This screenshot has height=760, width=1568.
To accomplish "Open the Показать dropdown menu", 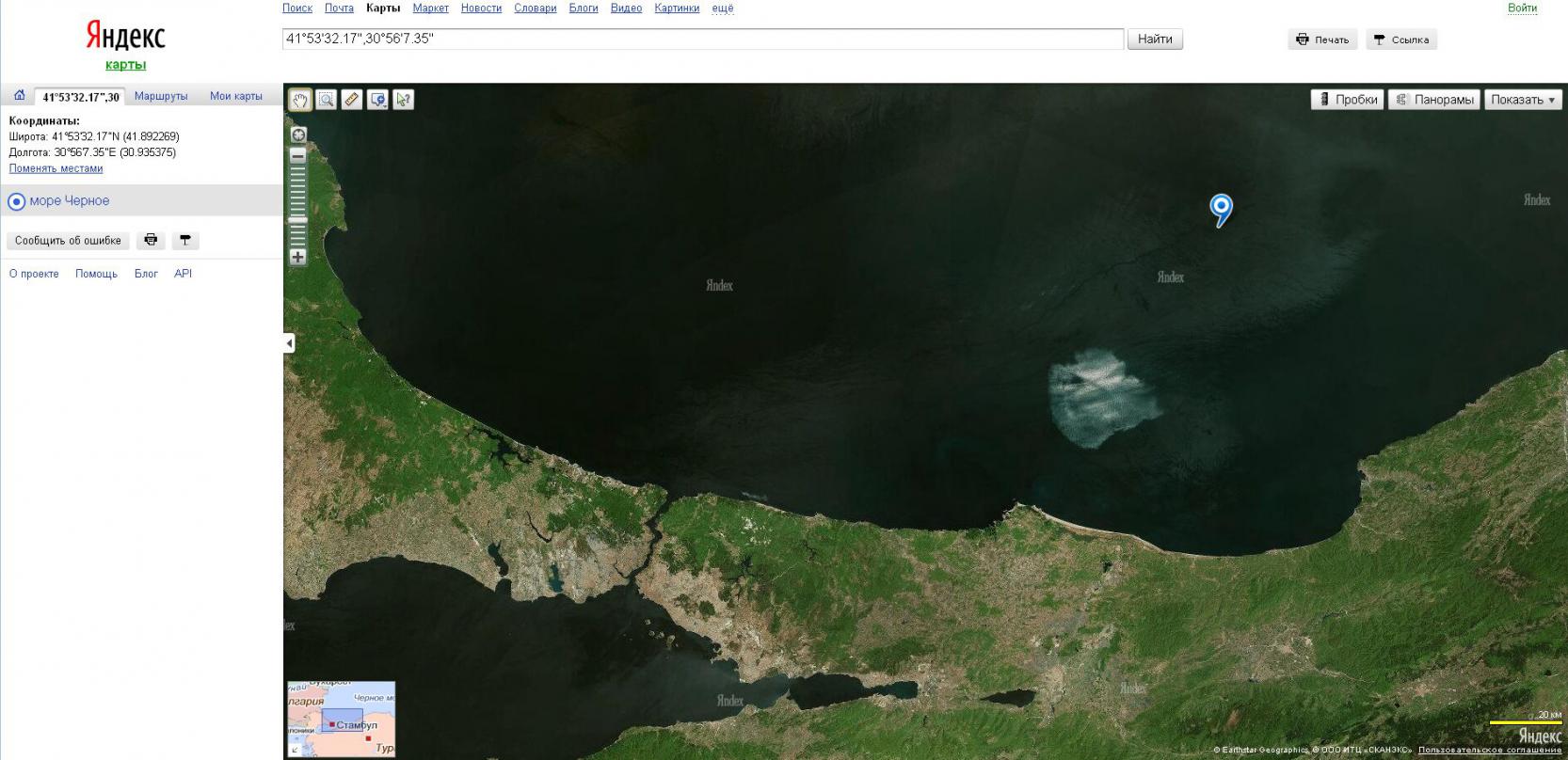I will tap(1523, 100).
